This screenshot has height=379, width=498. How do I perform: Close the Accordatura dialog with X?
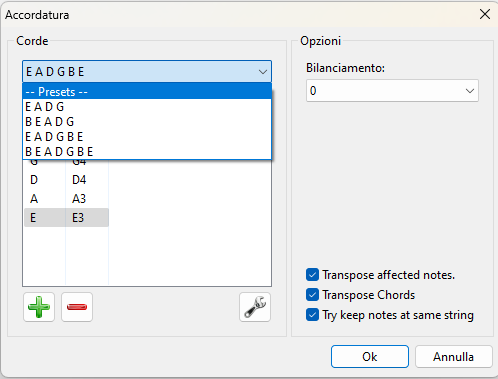click(x=485, y=14)
